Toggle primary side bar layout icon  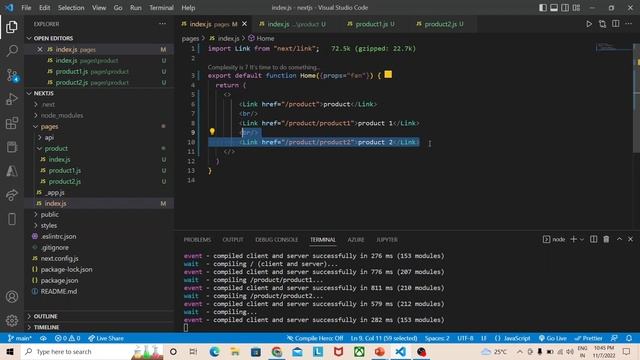point(543,8)
